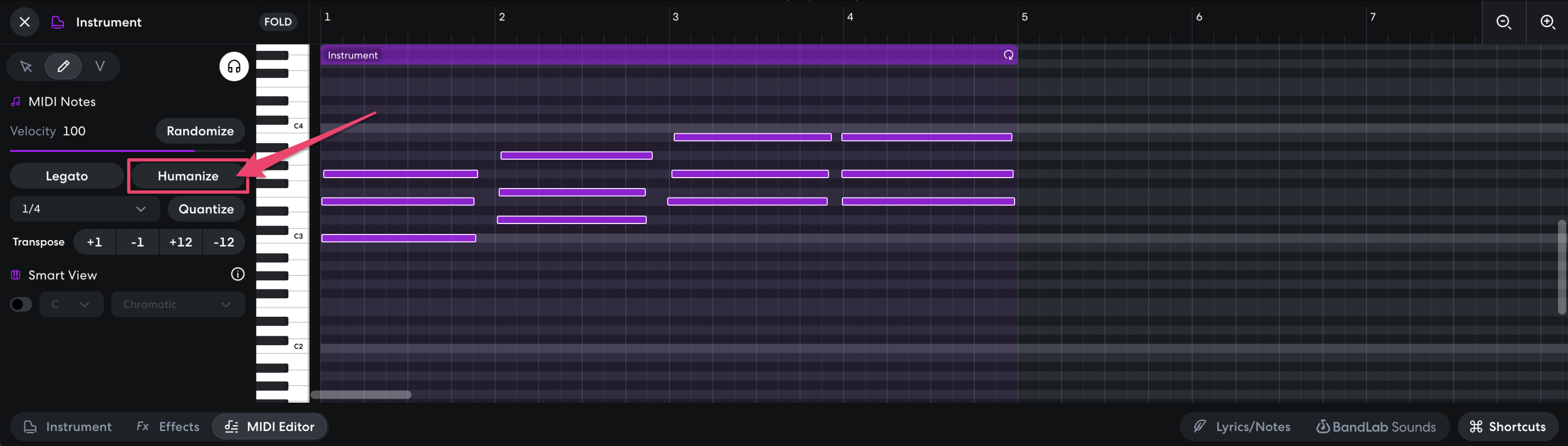This screenshot has height=446, width=1568.
Task: Zoom out the piano roll
Action: pyautogui.click(x=1503, y=22)
